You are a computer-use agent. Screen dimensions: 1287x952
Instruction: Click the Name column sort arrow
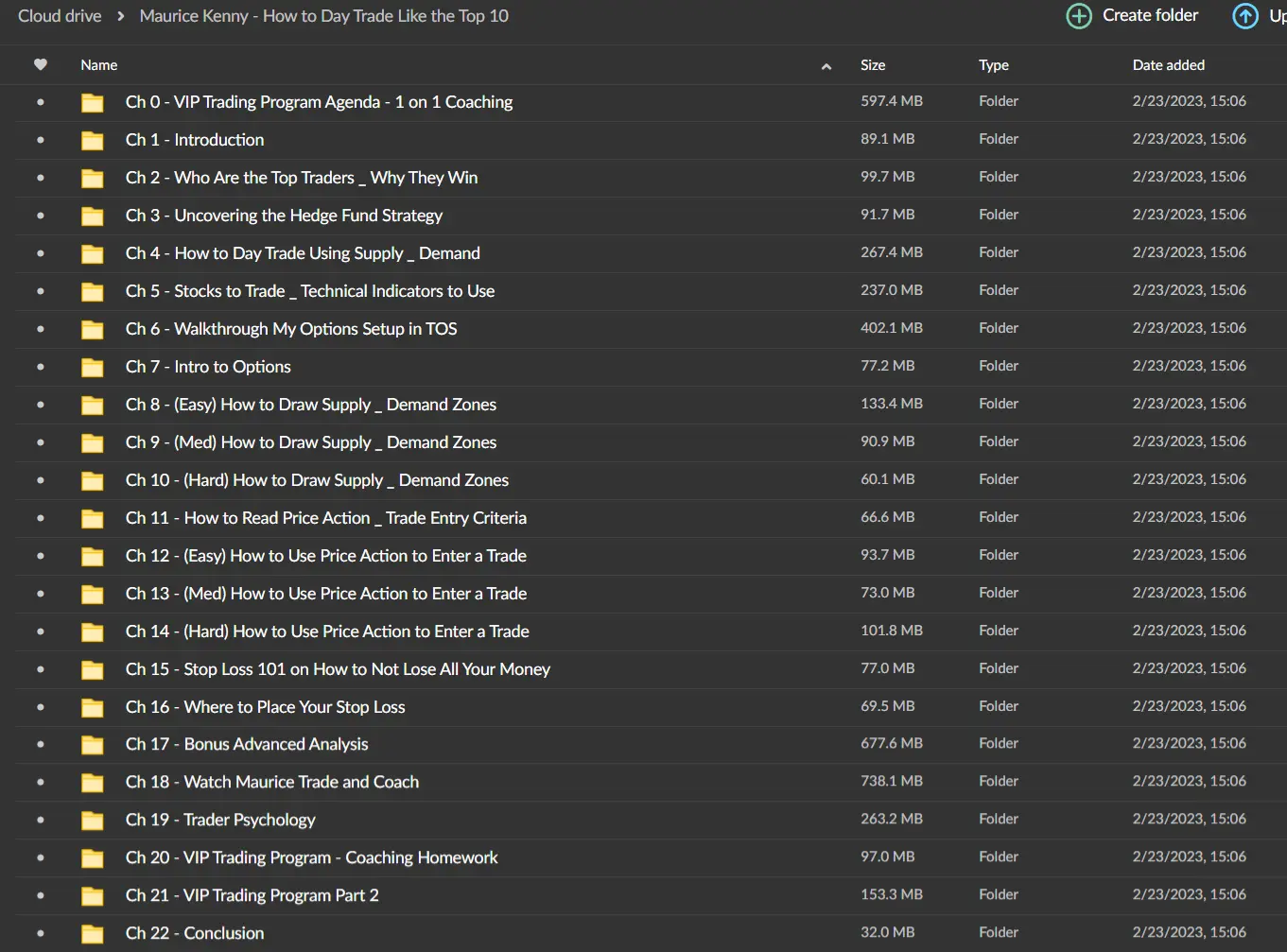point(826,66)
